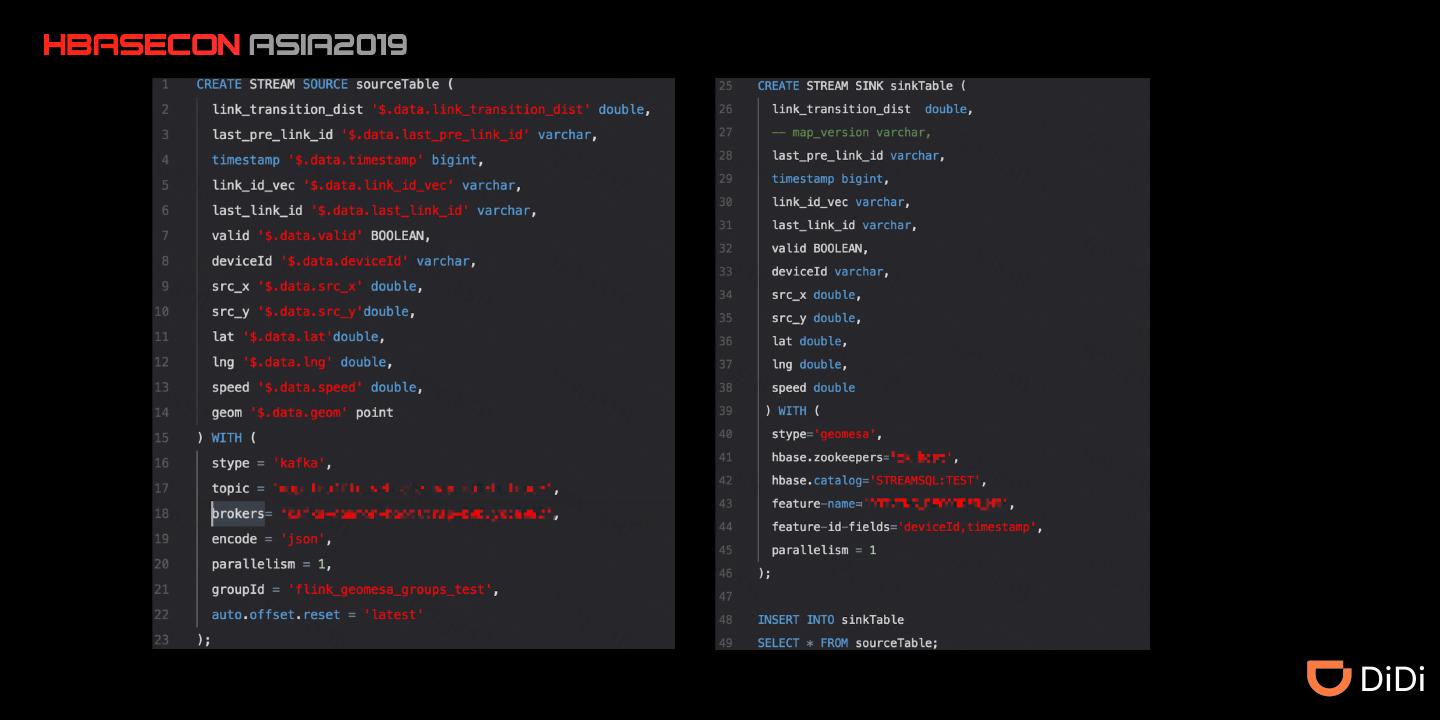This screenshot has height=721, width=1441.
Task: Click line number 1 in the gutter
Action: click(x=165, y=85)
